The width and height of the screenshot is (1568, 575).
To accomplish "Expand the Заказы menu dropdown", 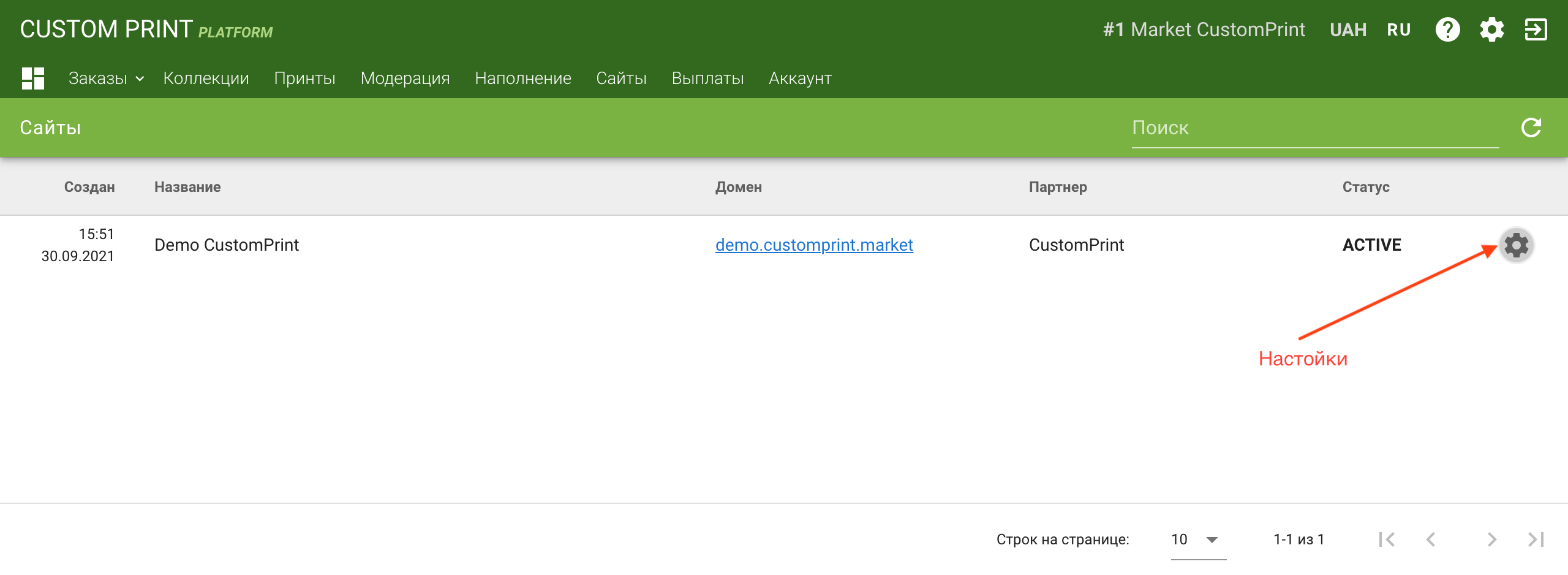I will [106, 78].
